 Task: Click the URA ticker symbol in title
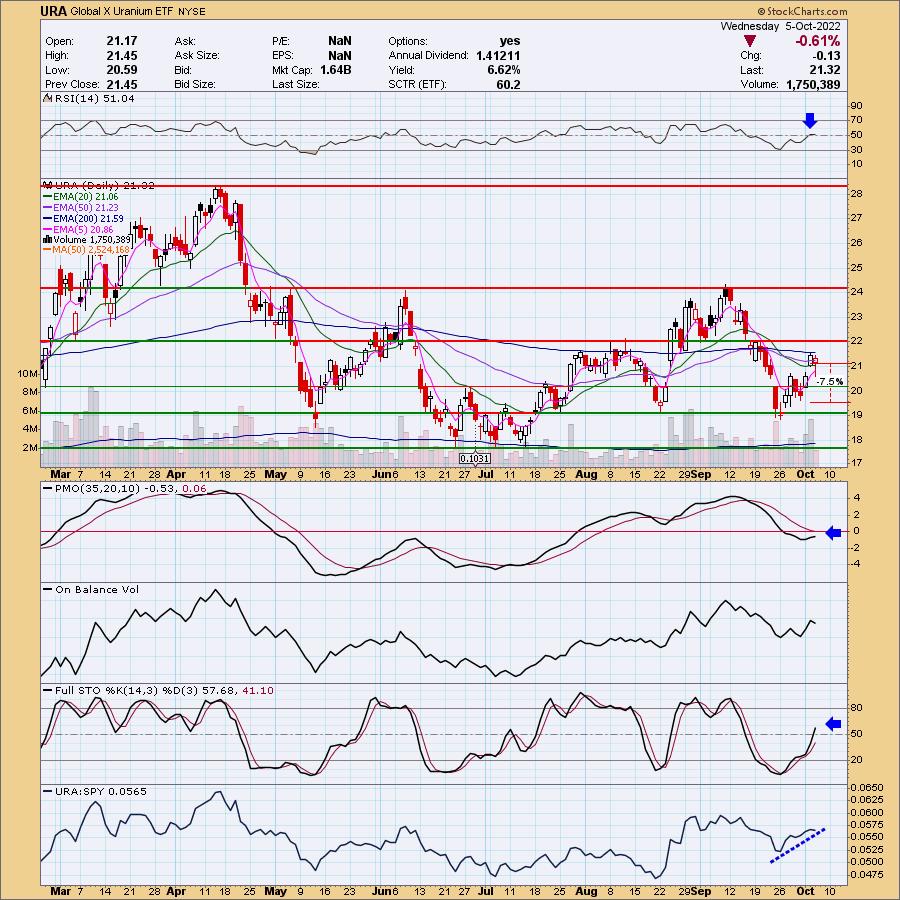tap(54, 11)
